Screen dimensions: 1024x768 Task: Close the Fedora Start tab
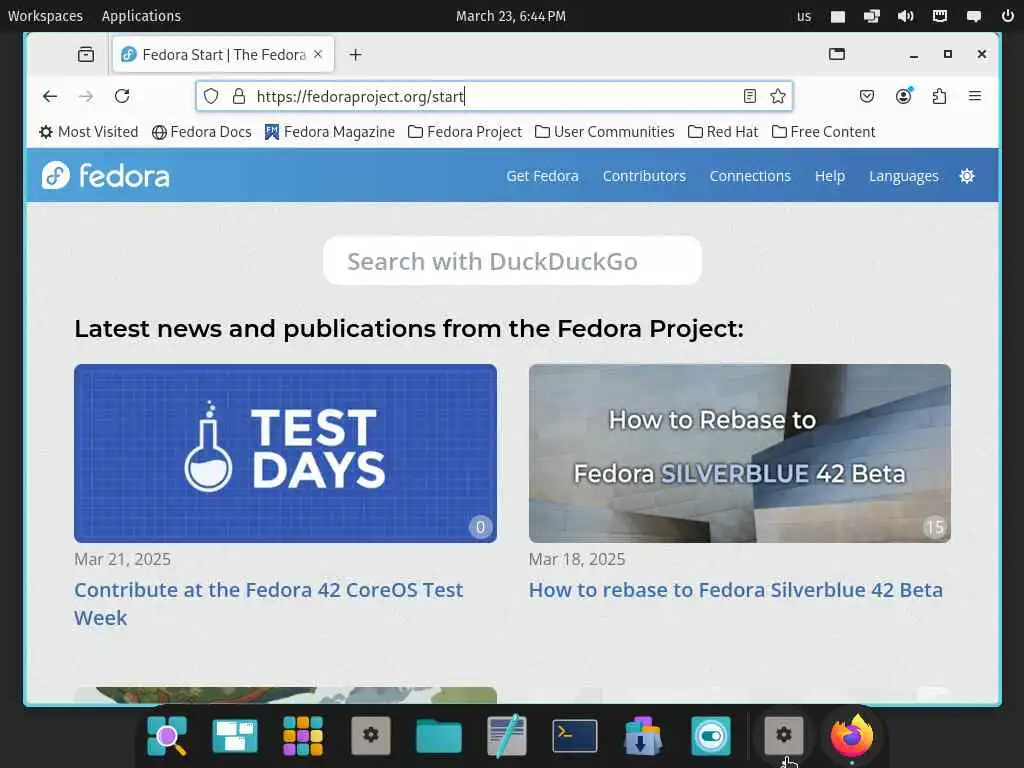point(318,54)
